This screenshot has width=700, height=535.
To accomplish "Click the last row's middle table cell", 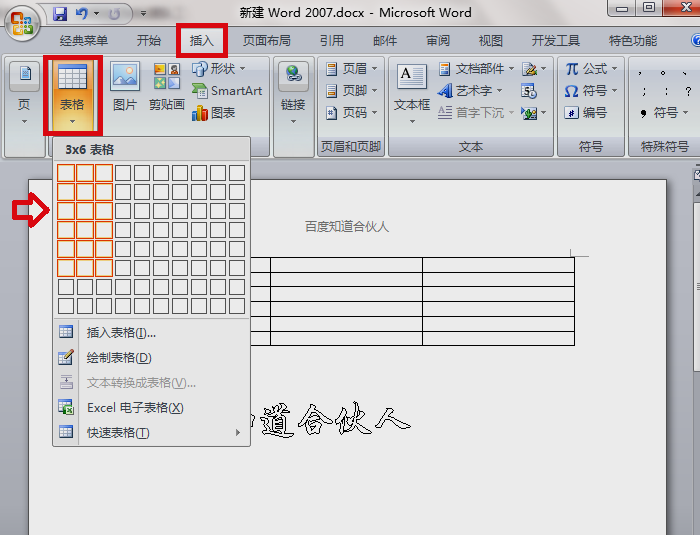I will 346,339.
